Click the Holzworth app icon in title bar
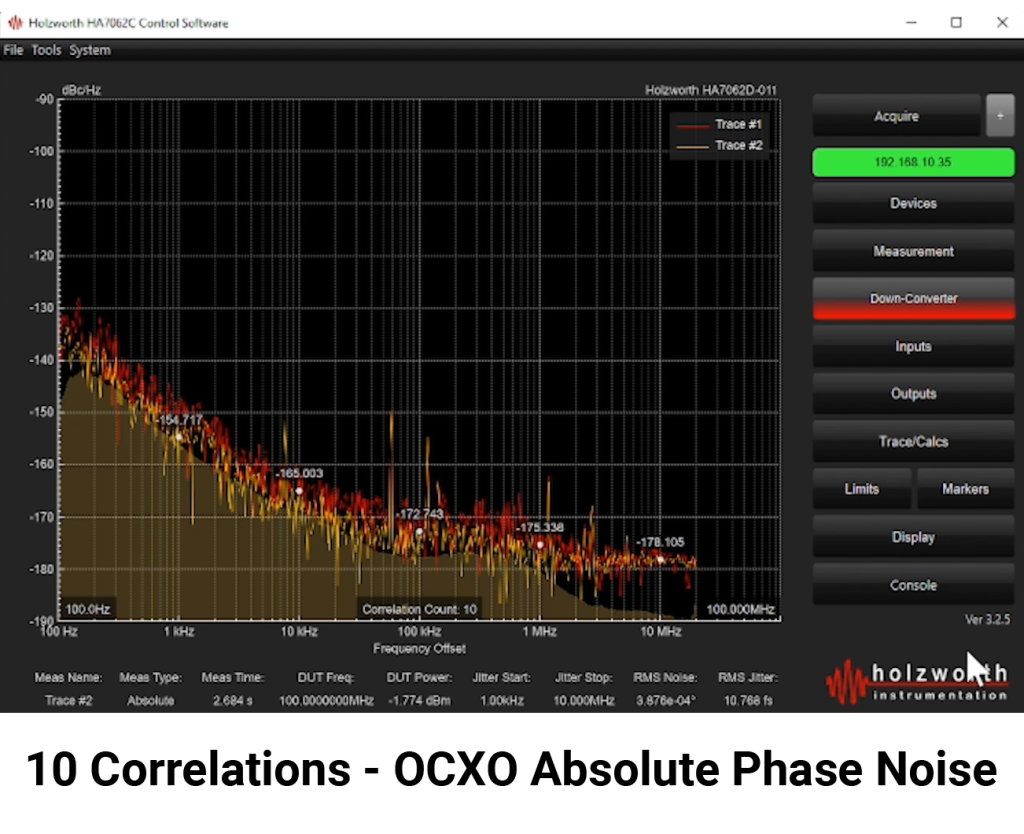This screenshot has height=834, width=1024. point(15,23)
